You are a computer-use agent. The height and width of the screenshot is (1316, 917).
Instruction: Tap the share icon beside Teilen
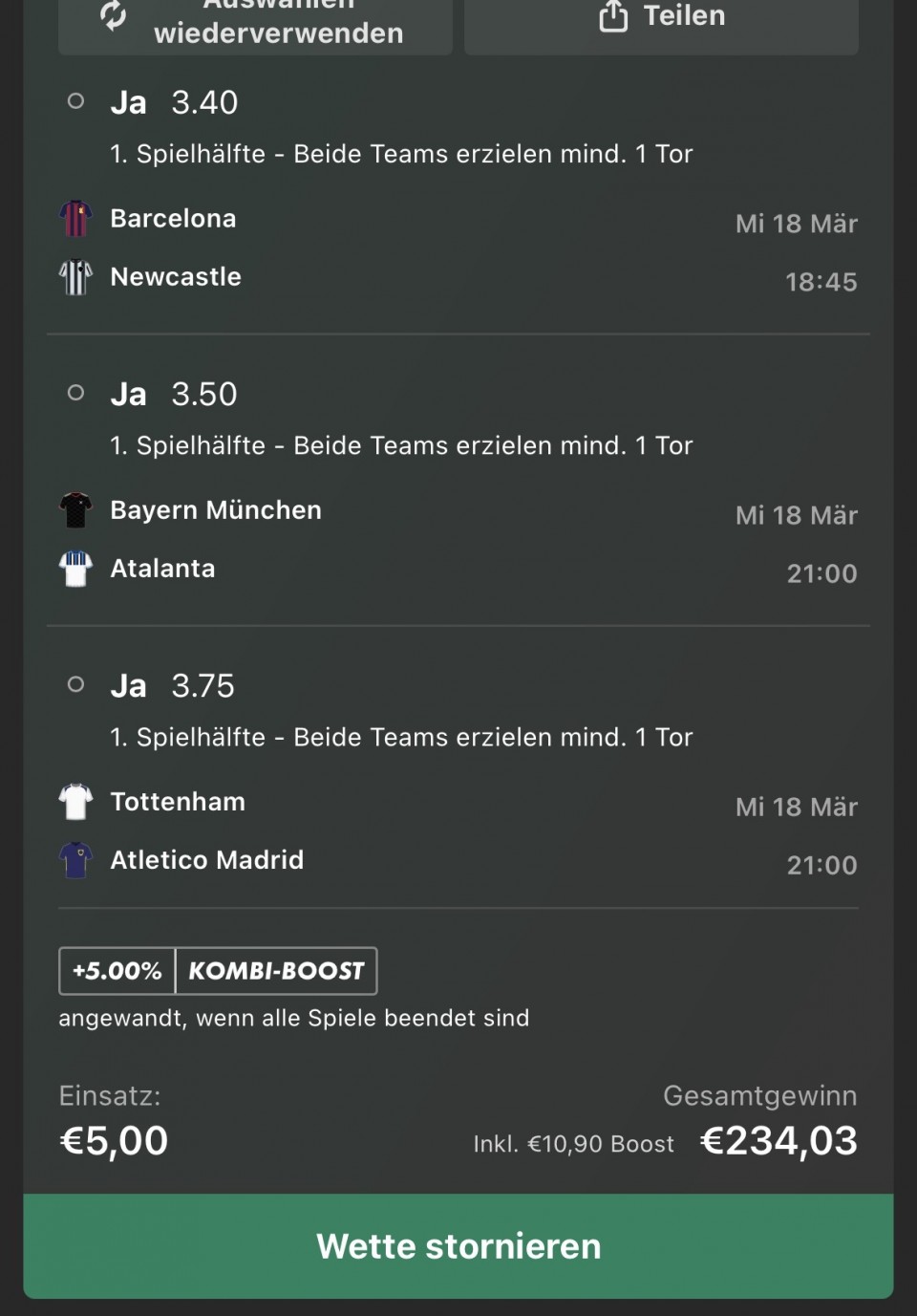(x=613, y=15)
